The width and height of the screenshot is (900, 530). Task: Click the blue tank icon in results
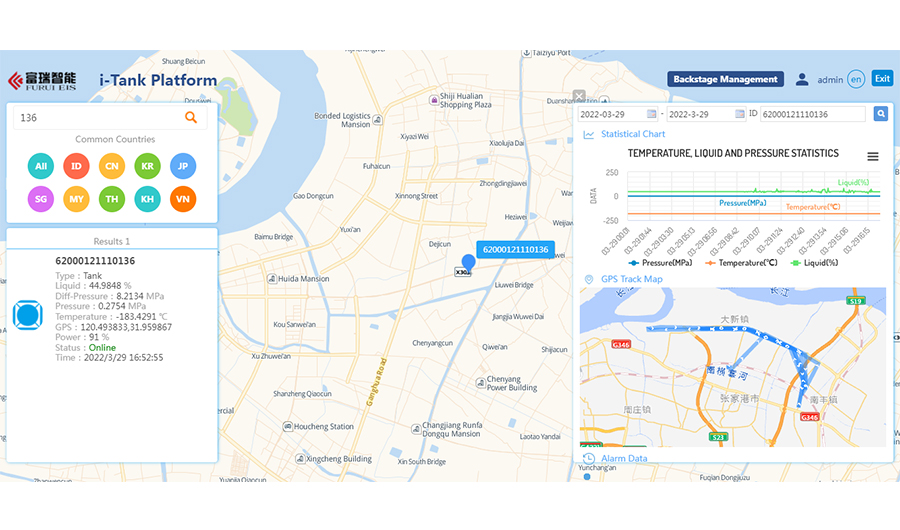[28, 315]
